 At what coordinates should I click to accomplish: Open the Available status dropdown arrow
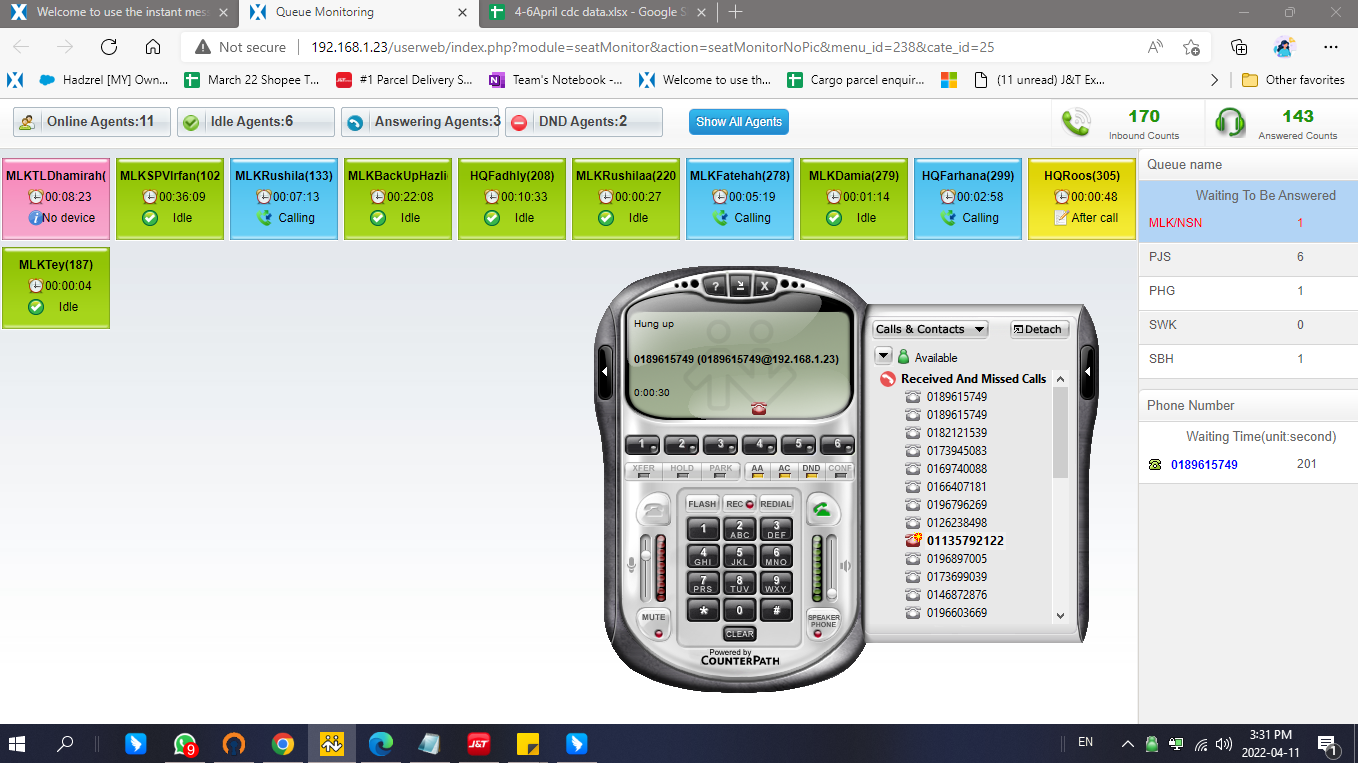pyautogui.click(x=884, y=356)
